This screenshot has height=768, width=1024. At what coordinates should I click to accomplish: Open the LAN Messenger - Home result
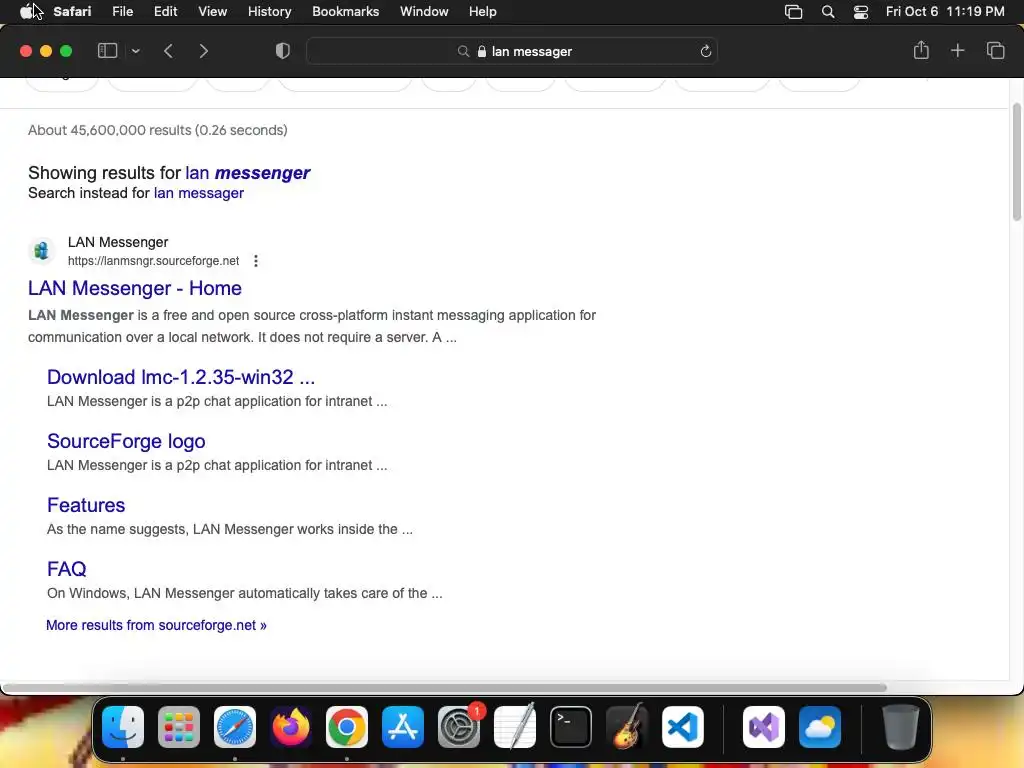pos(135,287)
